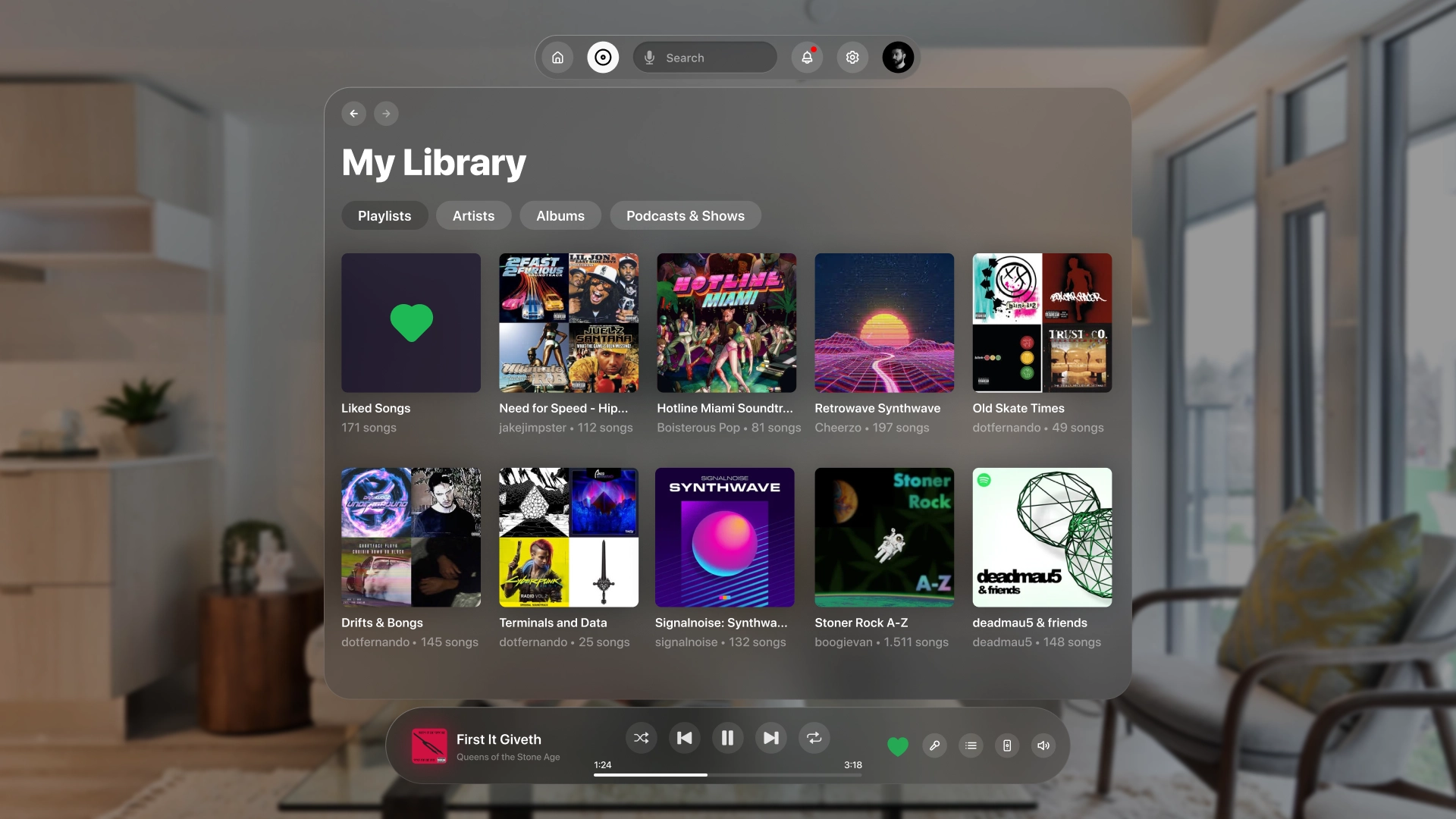
Task: Skip to previous track
Action: (x=684, y=738)
